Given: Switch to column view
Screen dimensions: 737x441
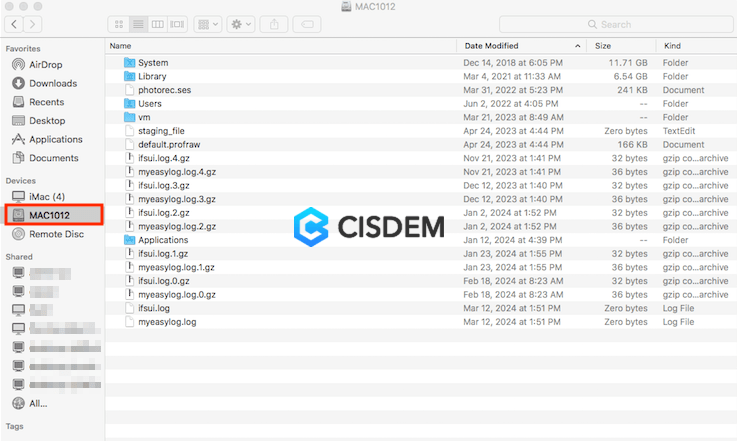Looking at the screenshot, I should 157,24.
